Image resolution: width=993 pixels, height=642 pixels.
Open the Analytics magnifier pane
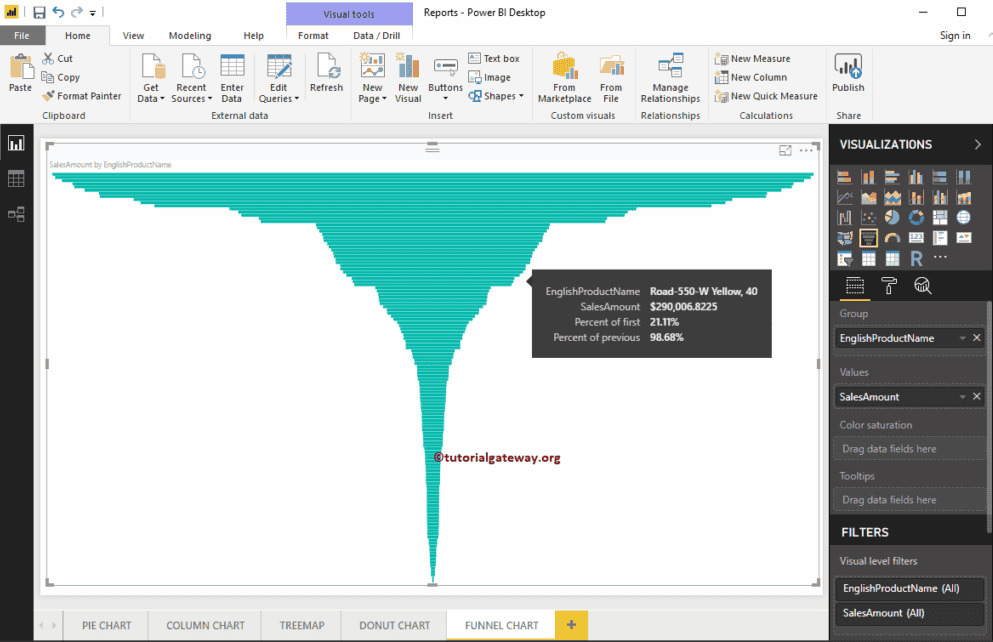pos(923,286)
